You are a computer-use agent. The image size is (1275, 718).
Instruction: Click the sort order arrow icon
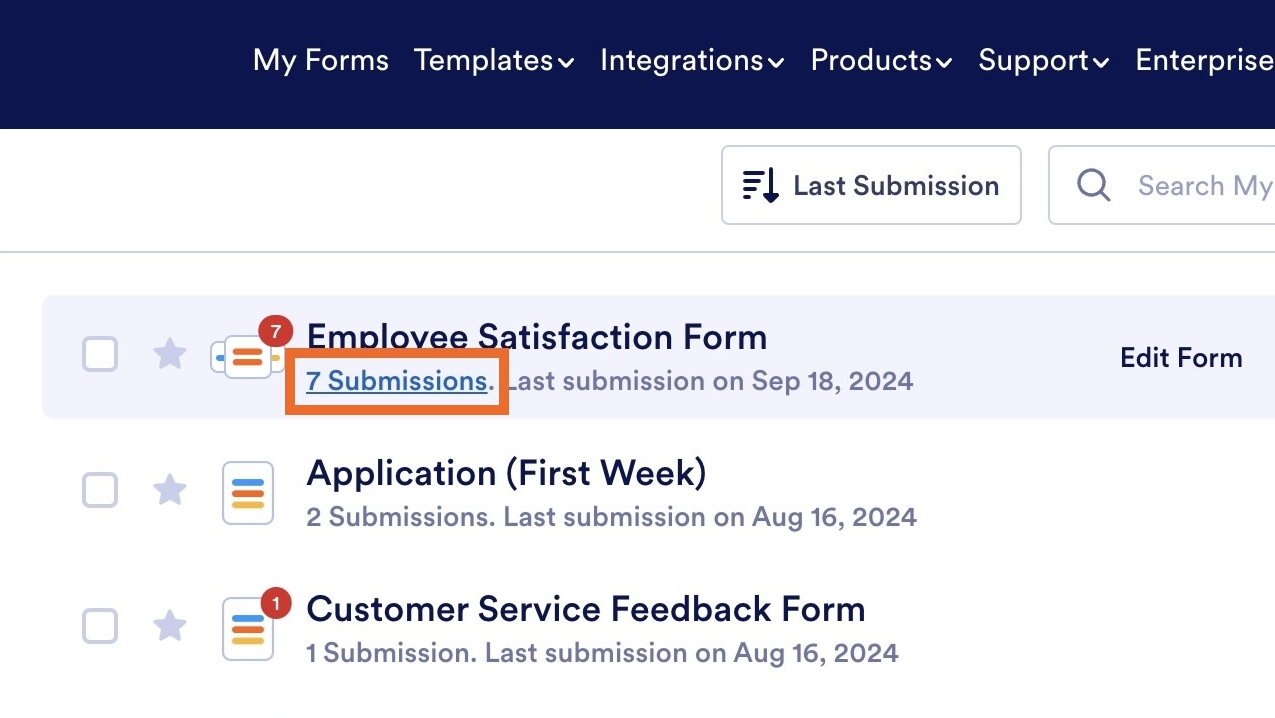point(760,185)
